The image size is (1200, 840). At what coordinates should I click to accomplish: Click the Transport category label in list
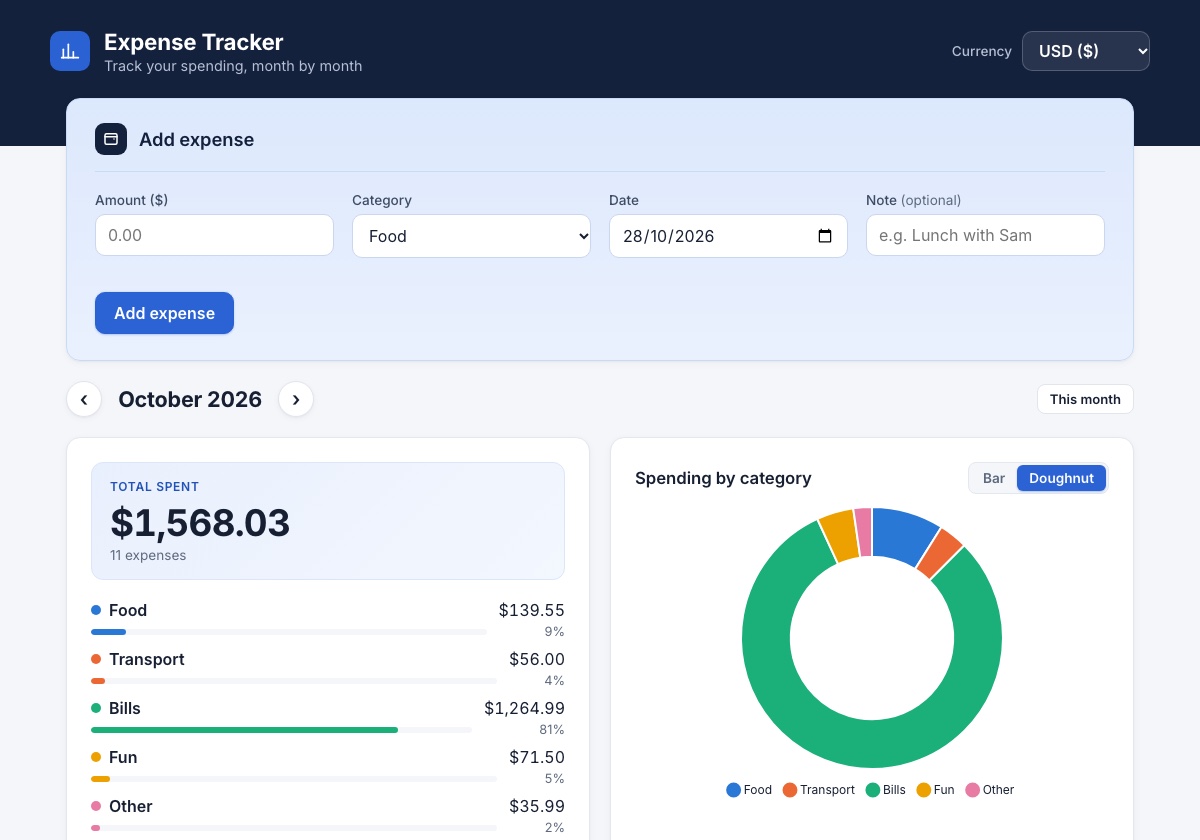click(147, 659)
